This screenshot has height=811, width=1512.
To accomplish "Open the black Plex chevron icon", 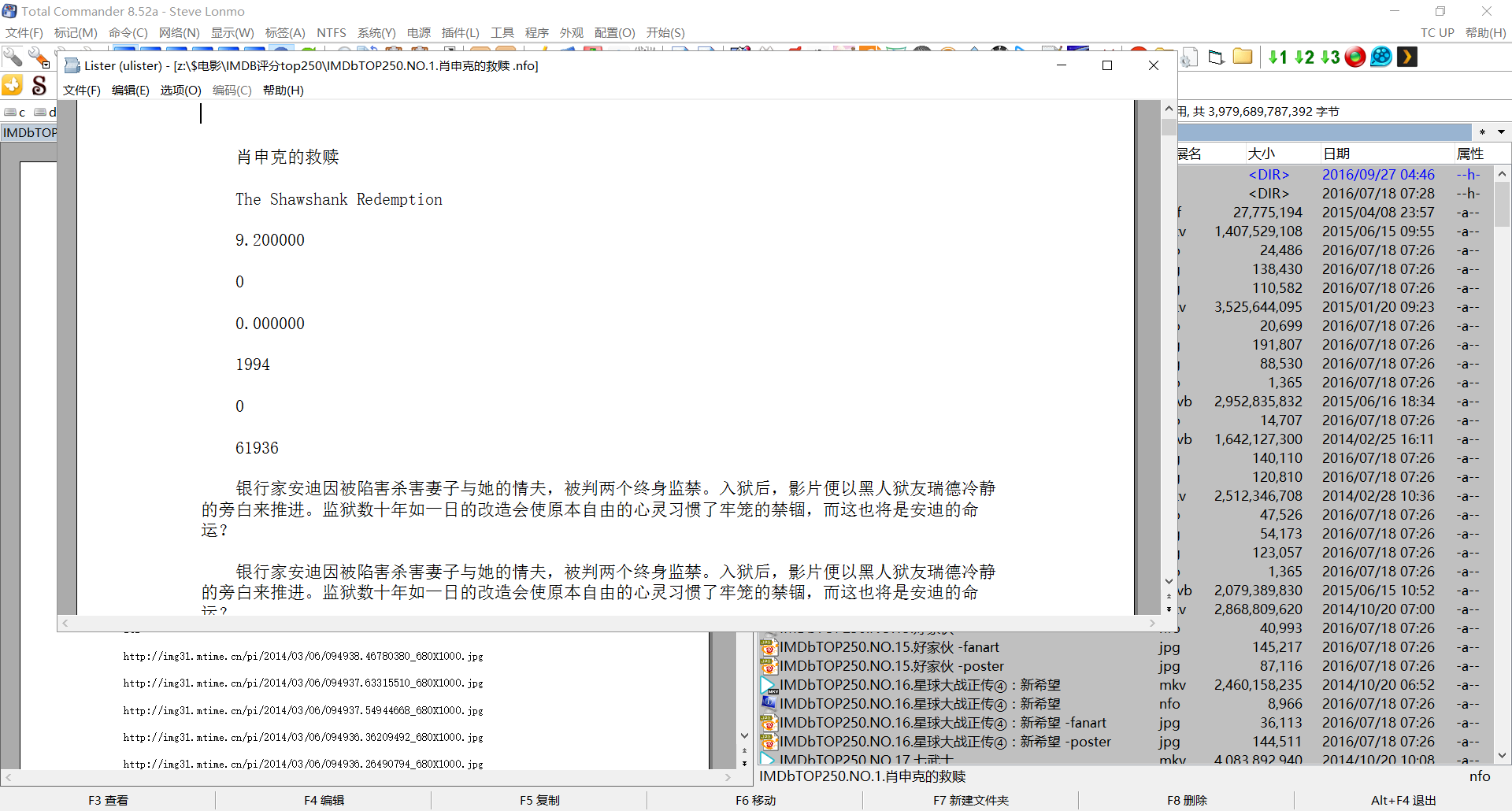I will [1407, 57].
